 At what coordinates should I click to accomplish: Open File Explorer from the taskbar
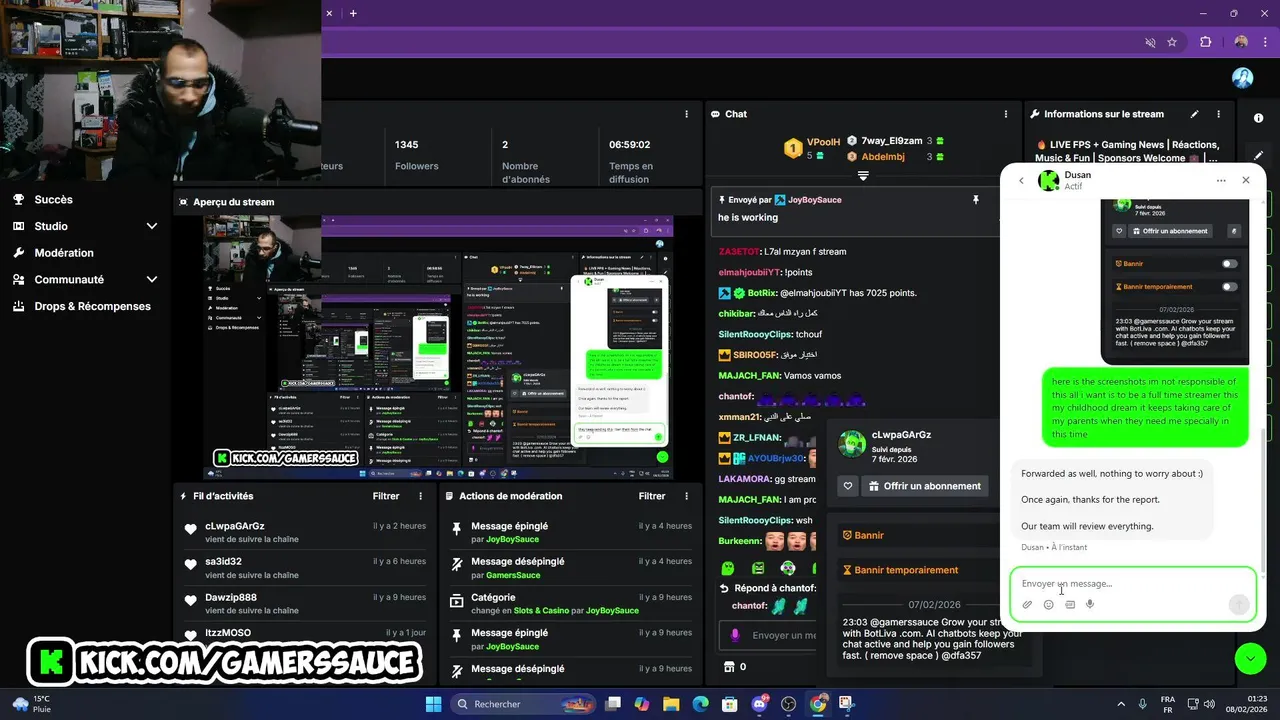[671, 704]
